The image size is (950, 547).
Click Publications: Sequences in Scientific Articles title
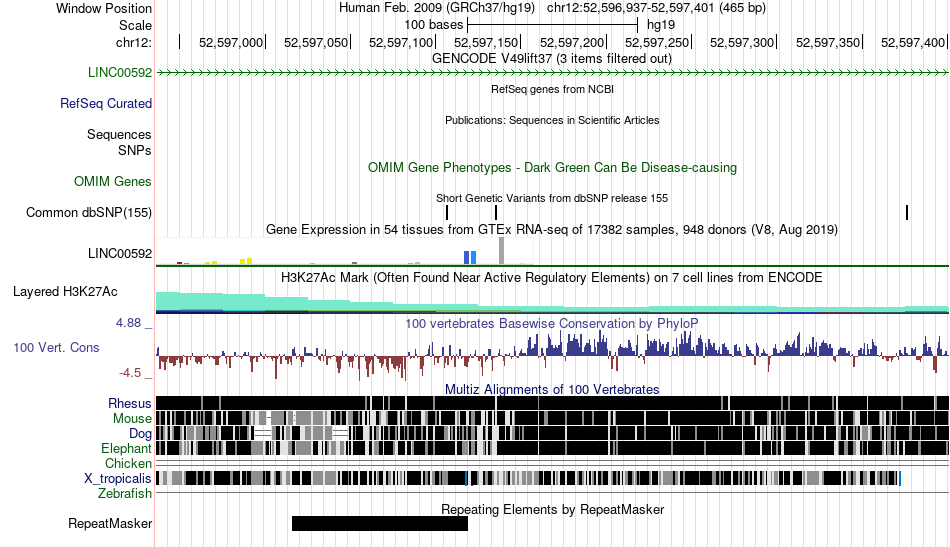(x=552, y=121)
